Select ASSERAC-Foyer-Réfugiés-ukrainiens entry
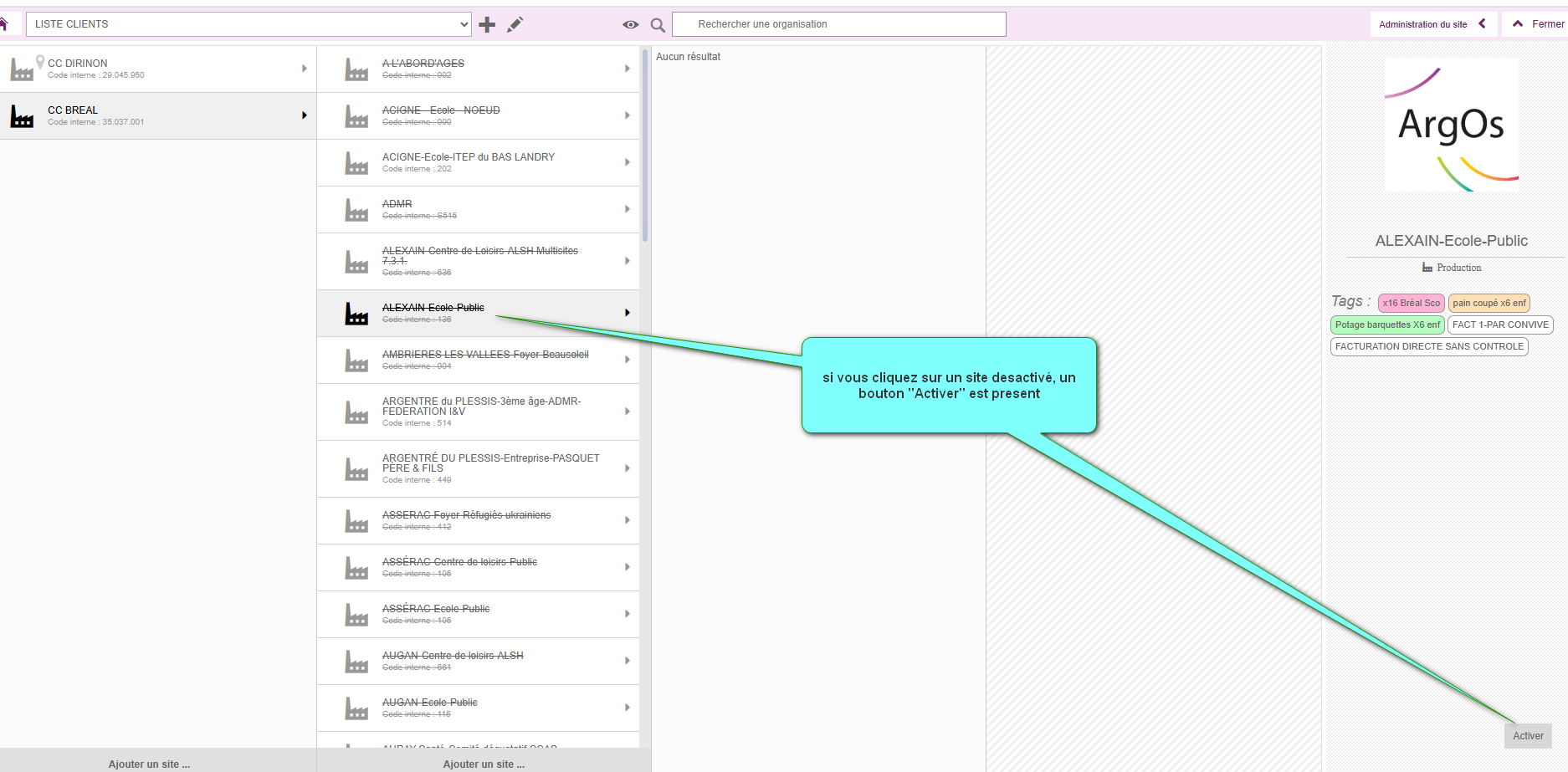1568x772 pixels. point(478,520)
